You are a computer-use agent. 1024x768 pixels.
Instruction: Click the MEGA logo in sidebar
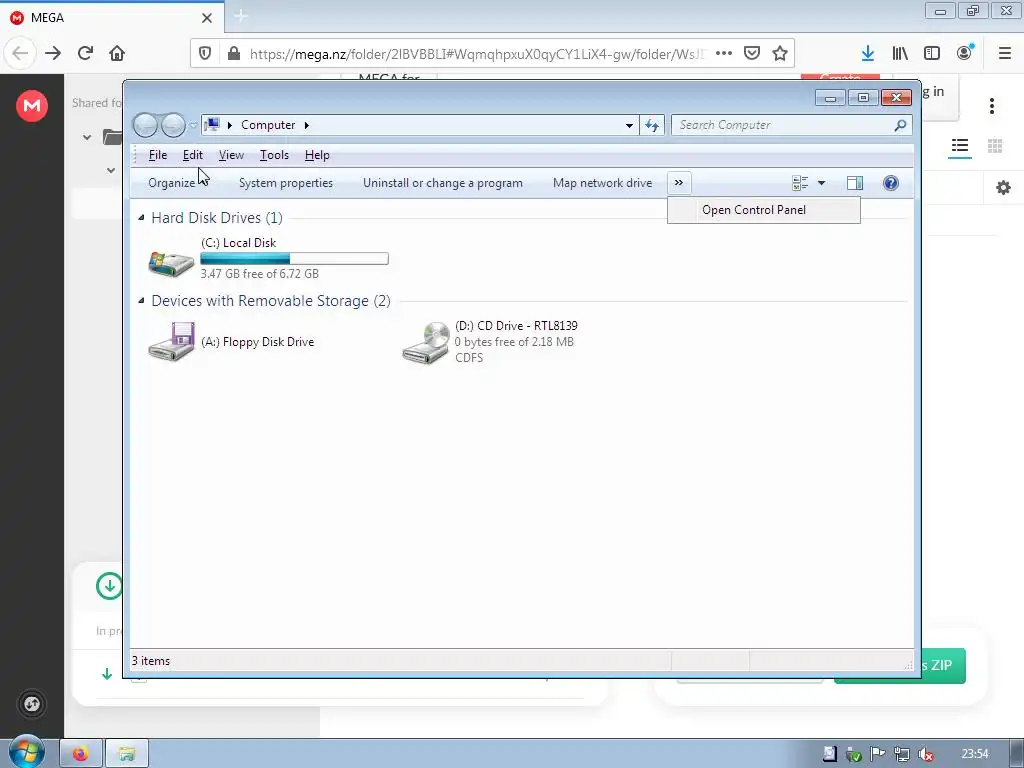pos(32,105)
